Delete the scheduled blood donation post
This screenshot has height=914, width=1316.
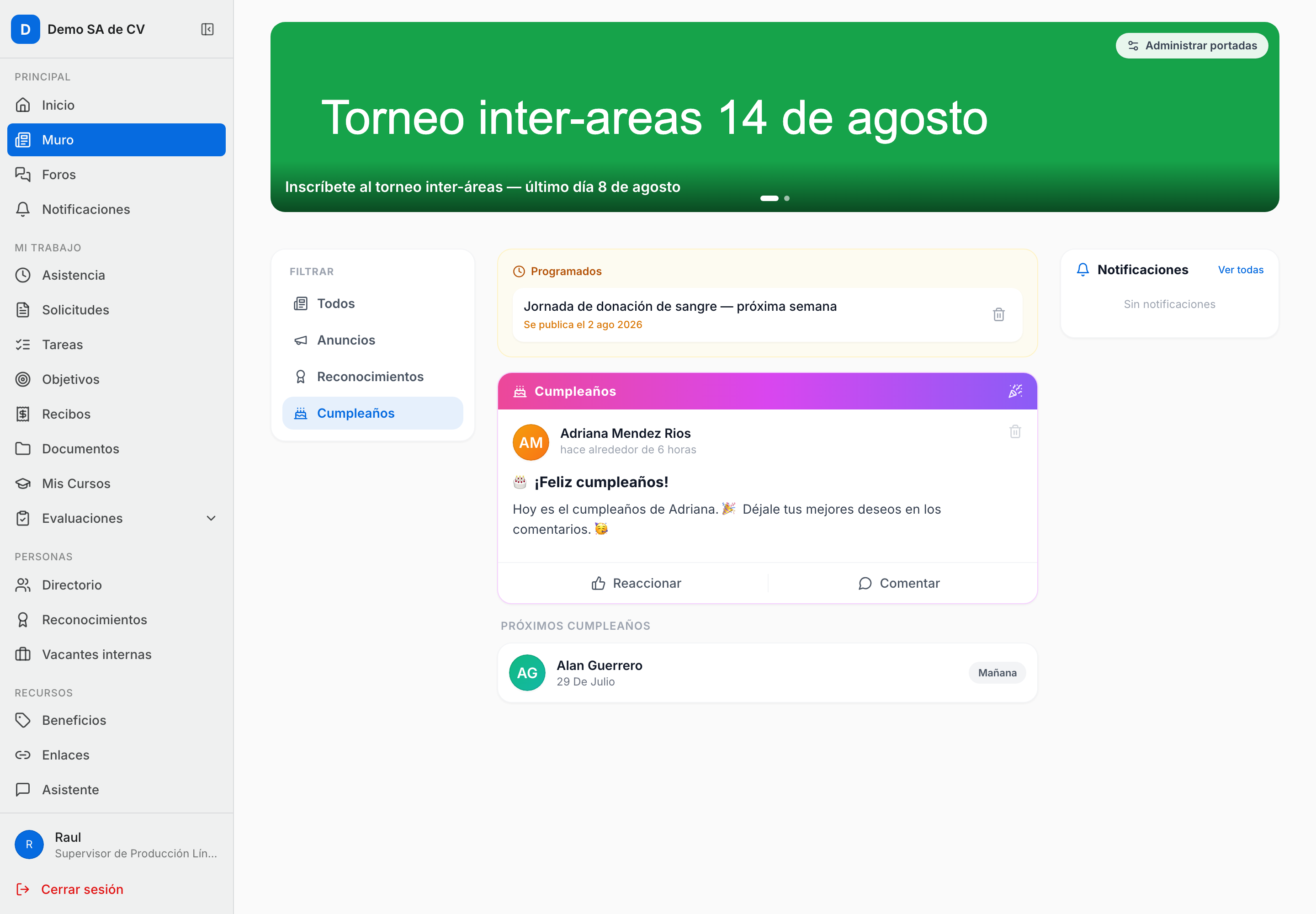998,314
